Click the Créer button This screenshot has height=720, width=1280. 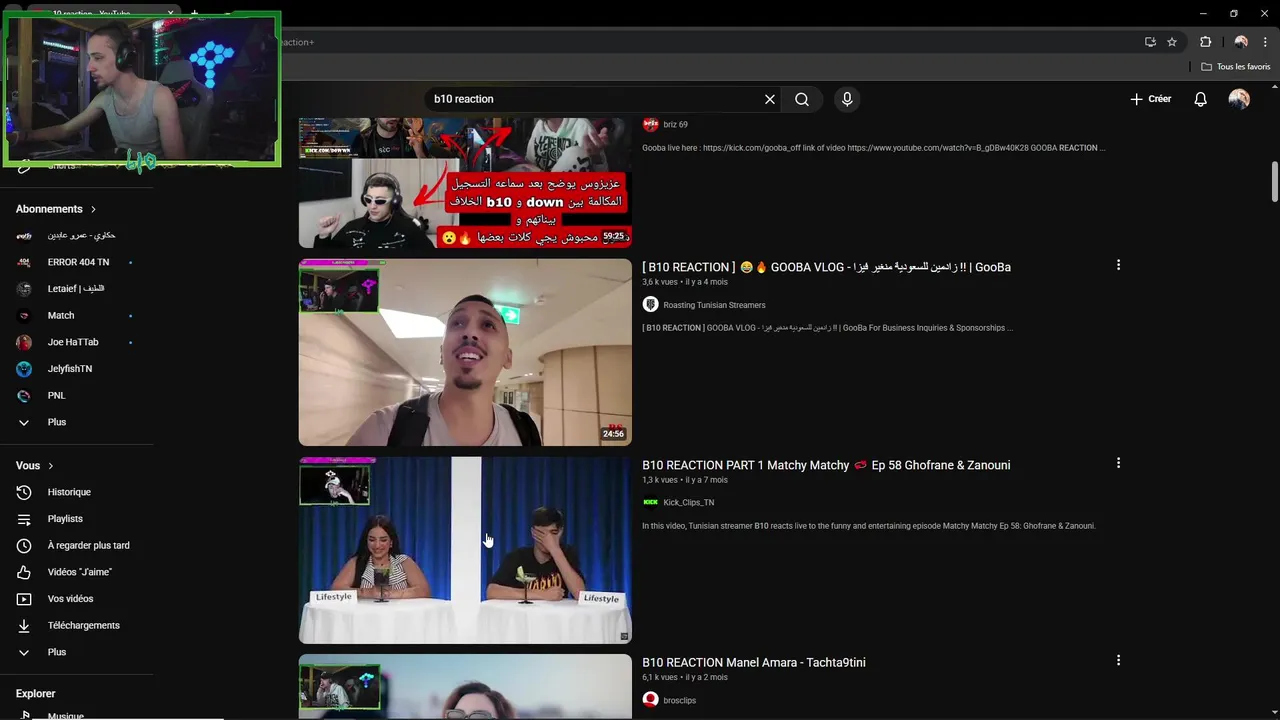tap(1150, 99)
